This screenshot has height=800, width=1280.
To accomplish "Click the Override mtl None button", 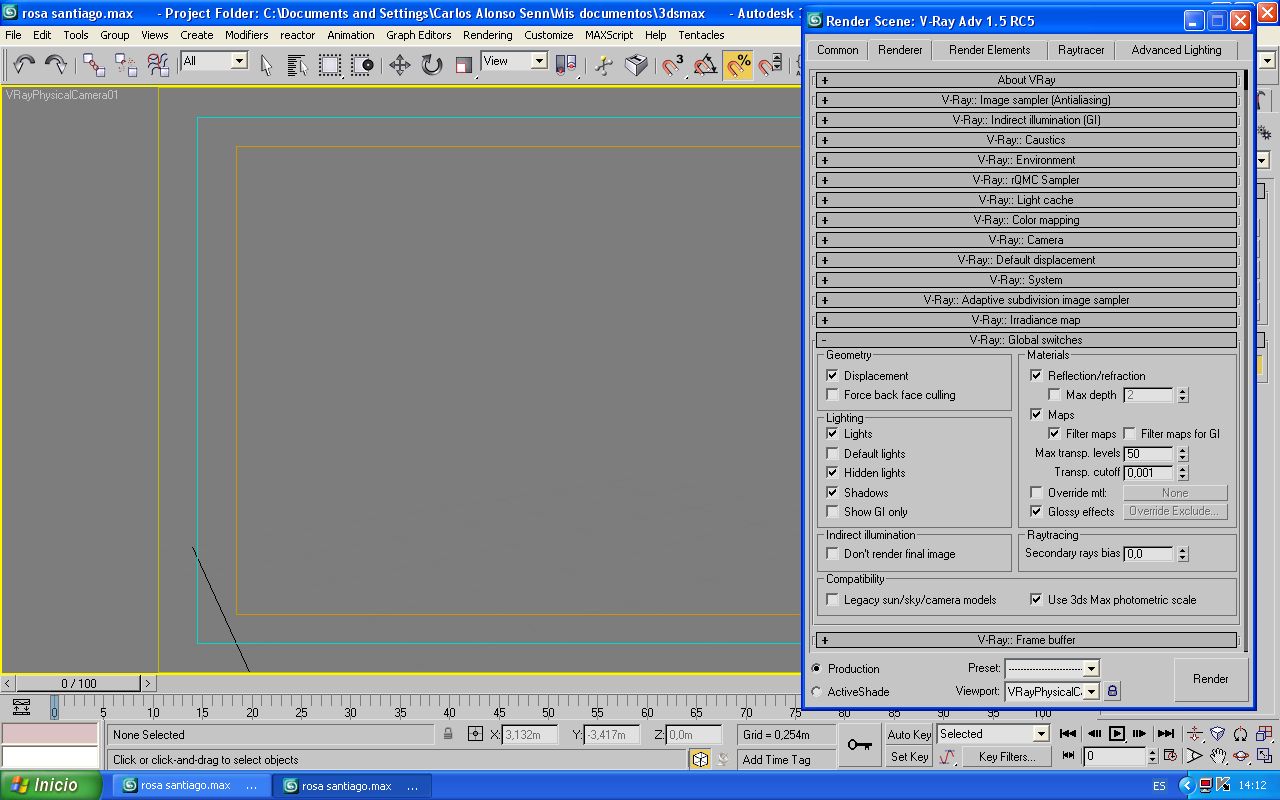I will 1175,493.
